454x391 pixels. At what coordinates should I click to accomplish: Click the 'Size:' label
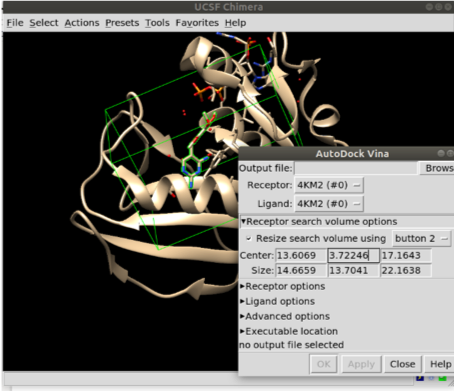[x=263, y=270]
